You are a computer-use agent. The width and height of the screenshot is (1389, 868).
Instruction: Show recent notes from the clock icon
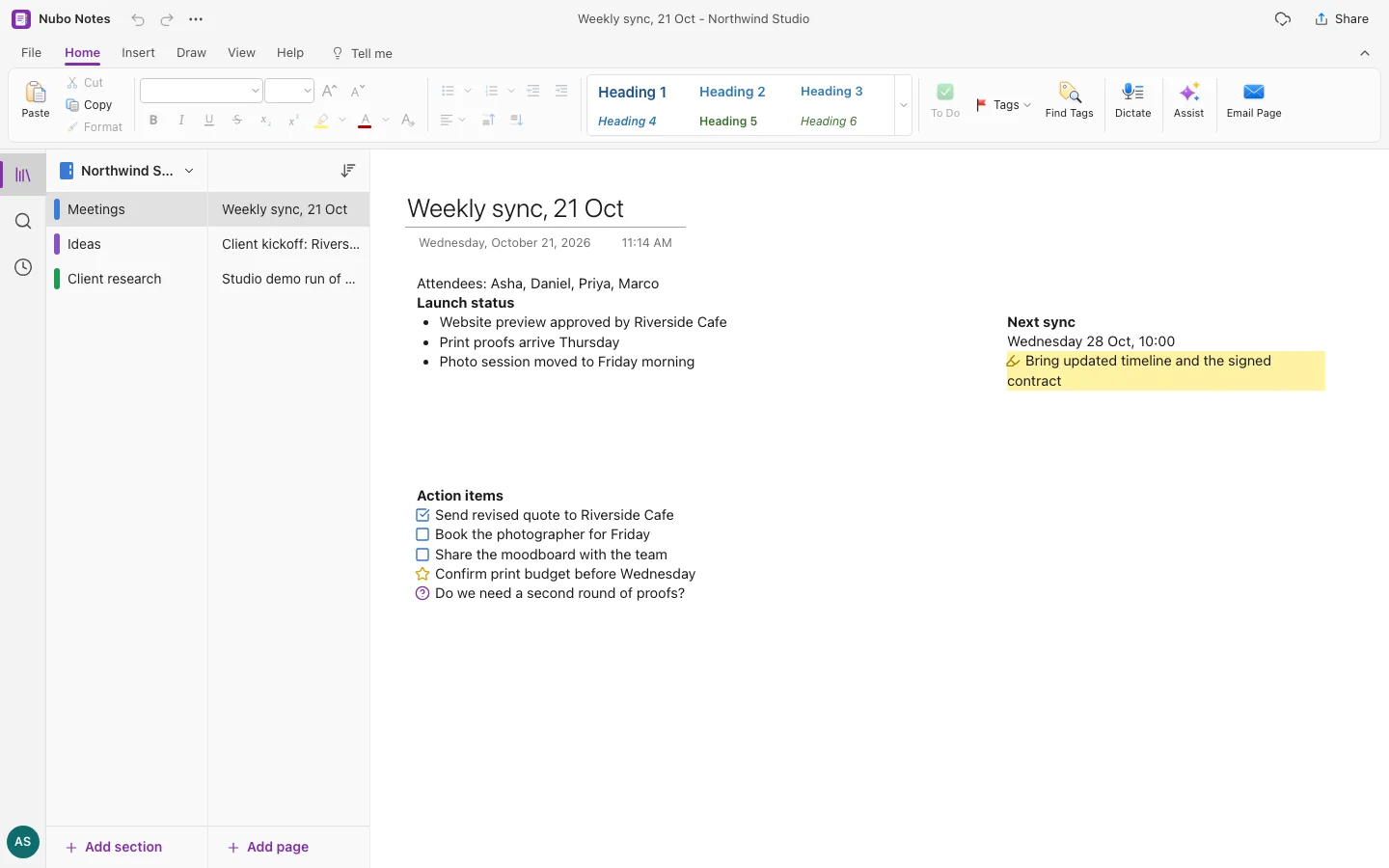[x=23, y=268]
